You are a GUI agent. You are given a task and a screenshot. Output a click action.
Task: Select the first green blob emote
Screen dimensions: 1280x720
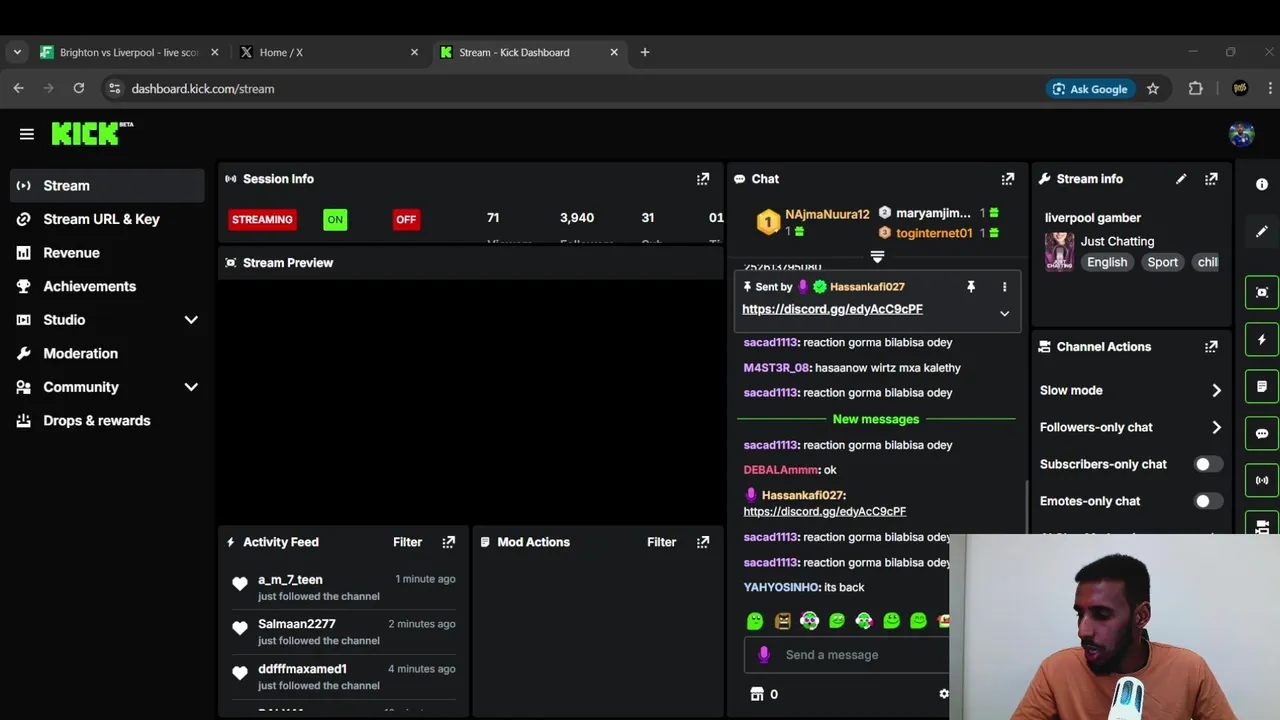[755, 621]
